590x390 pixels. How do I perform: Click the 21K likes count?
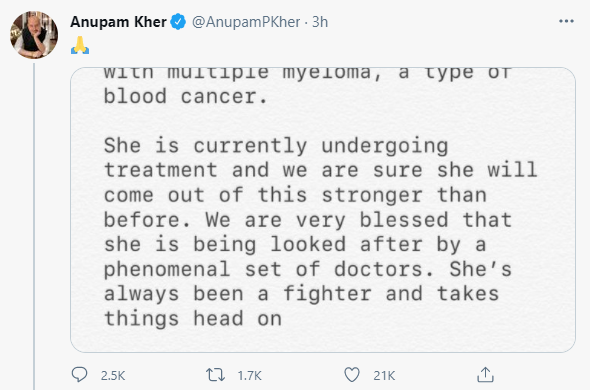[x=384, y=375]
